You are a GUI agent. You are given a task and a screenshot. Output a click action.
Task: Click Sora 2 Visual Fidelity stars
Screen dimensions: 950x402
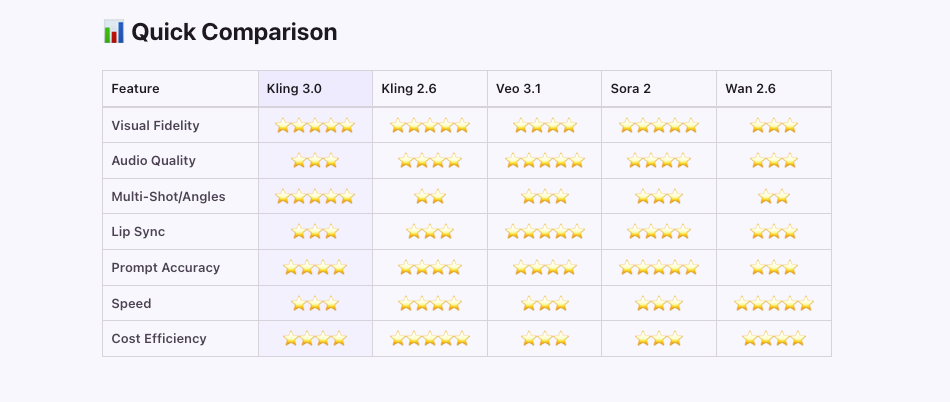pos(658,126)
